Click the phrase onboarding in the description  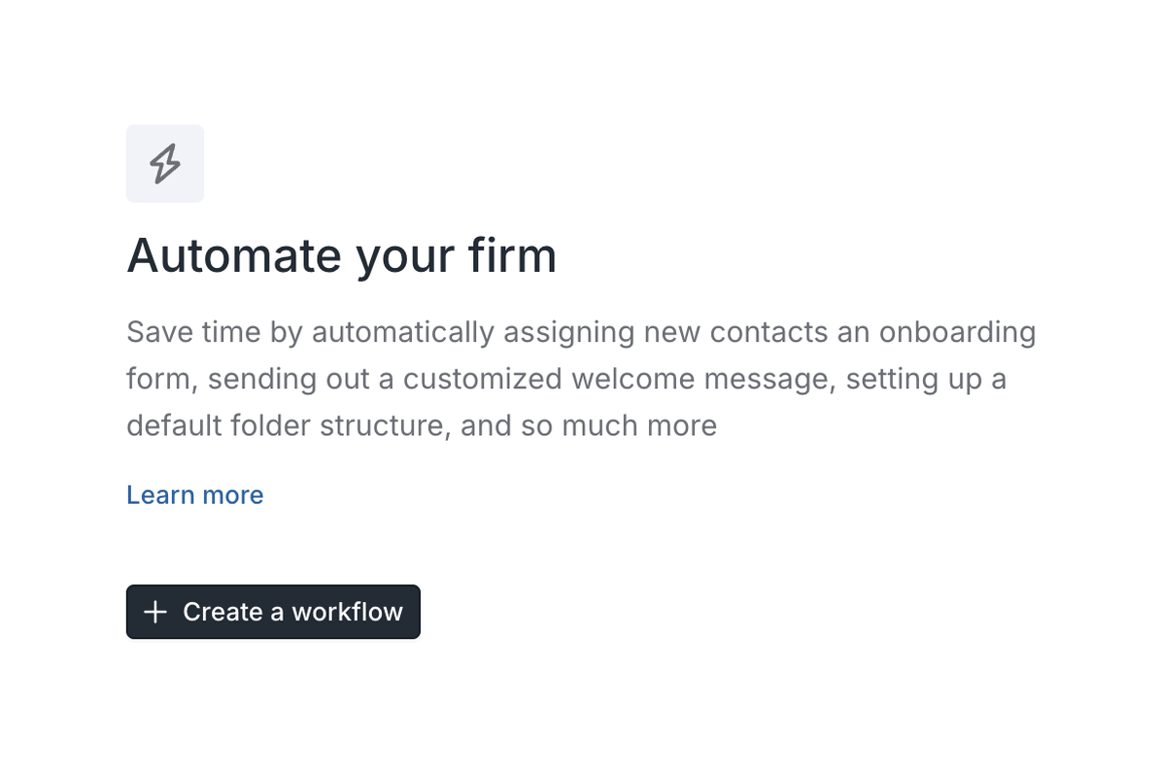[957, 333]
